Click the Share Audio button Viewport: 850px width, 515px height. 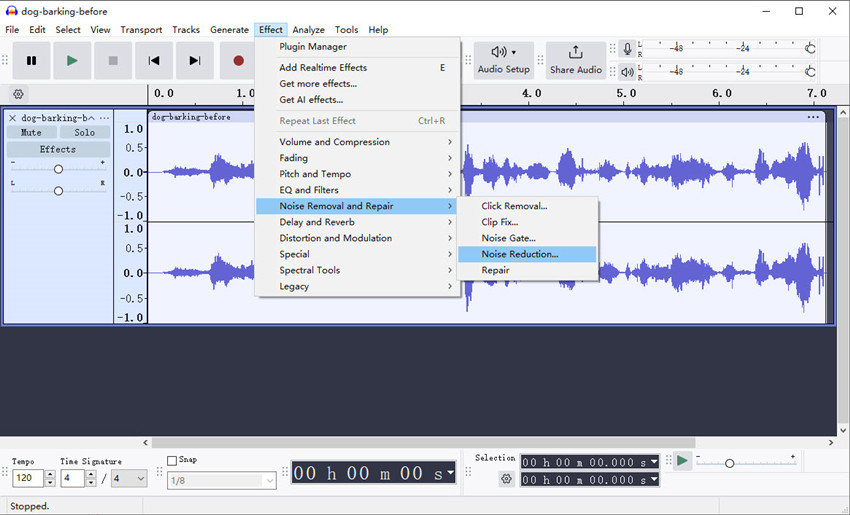[x=576, y=60]
